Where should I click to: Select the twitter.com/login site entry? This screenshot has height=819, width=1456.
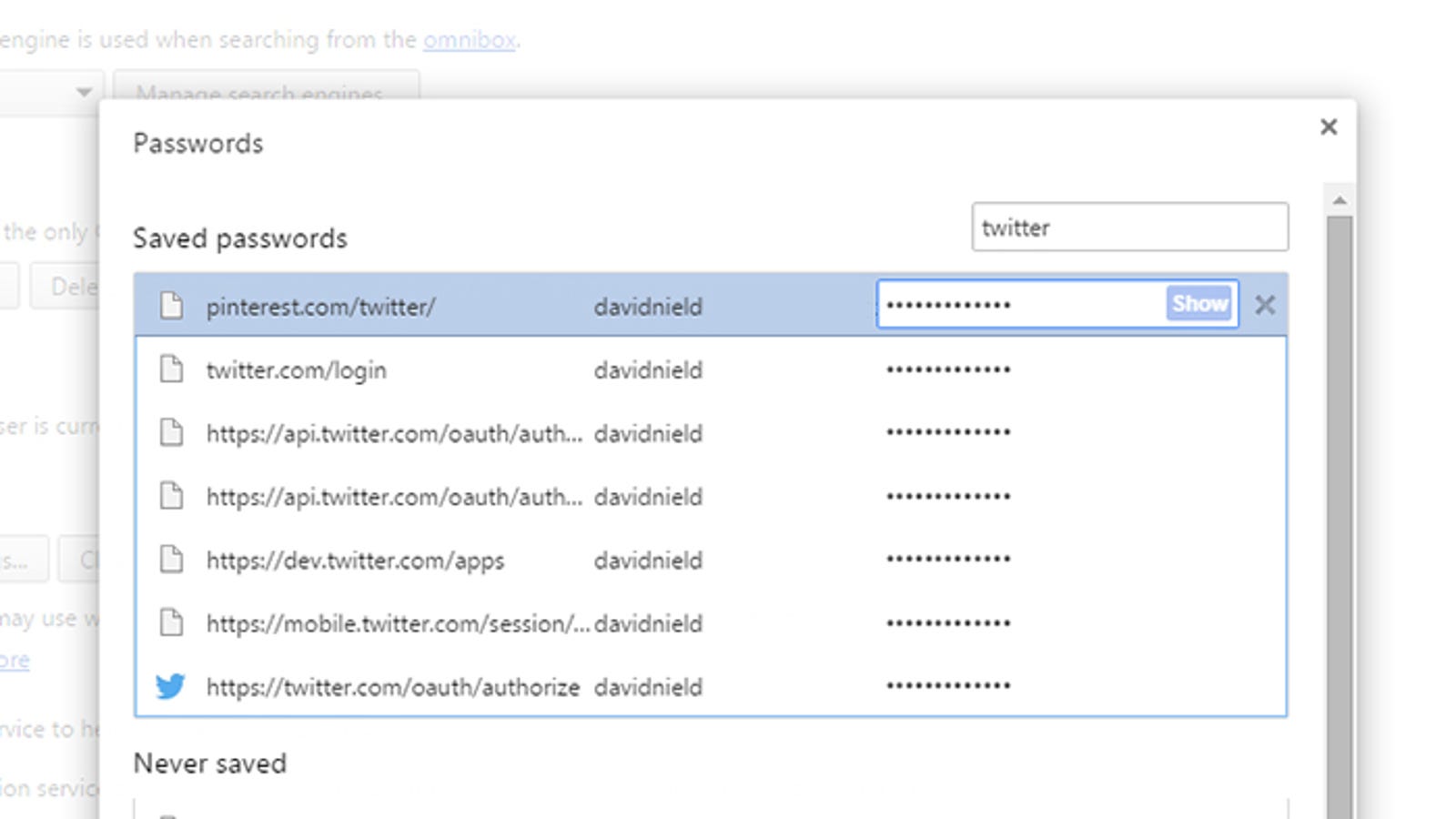(x=297, y=370)
